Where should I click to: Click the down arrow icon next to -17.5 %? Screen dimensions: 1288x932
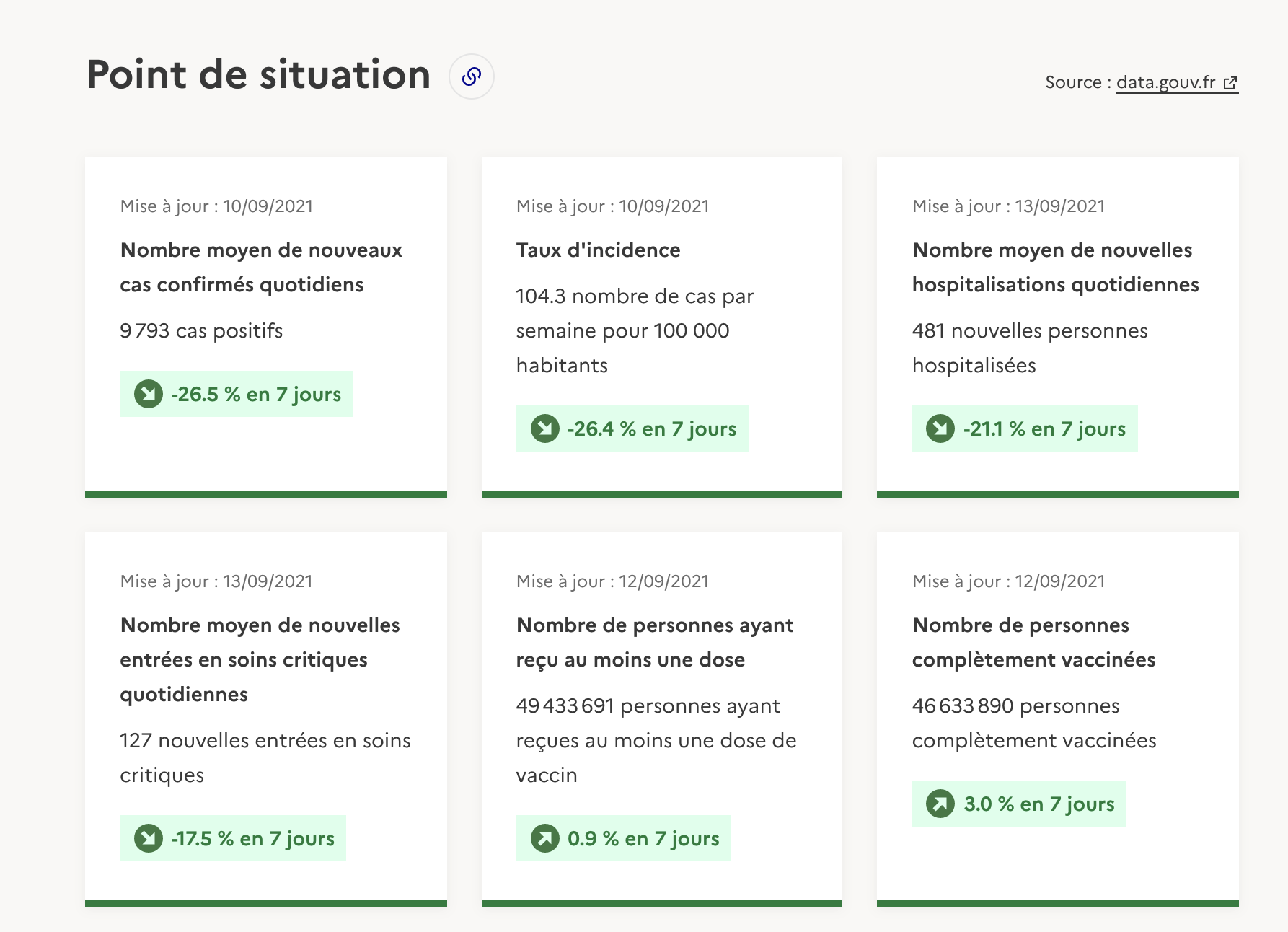click(149, 838)
